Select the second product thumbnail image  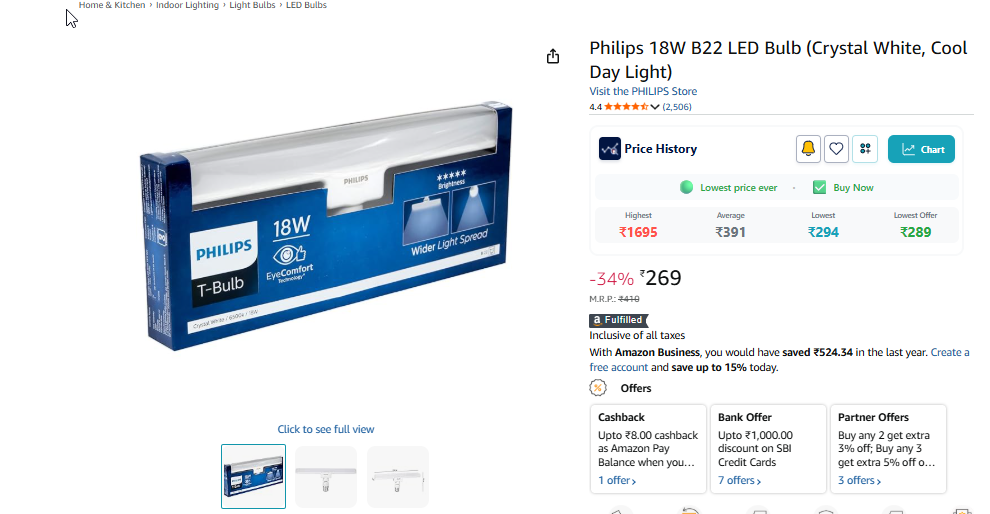[x=326, y=477]
